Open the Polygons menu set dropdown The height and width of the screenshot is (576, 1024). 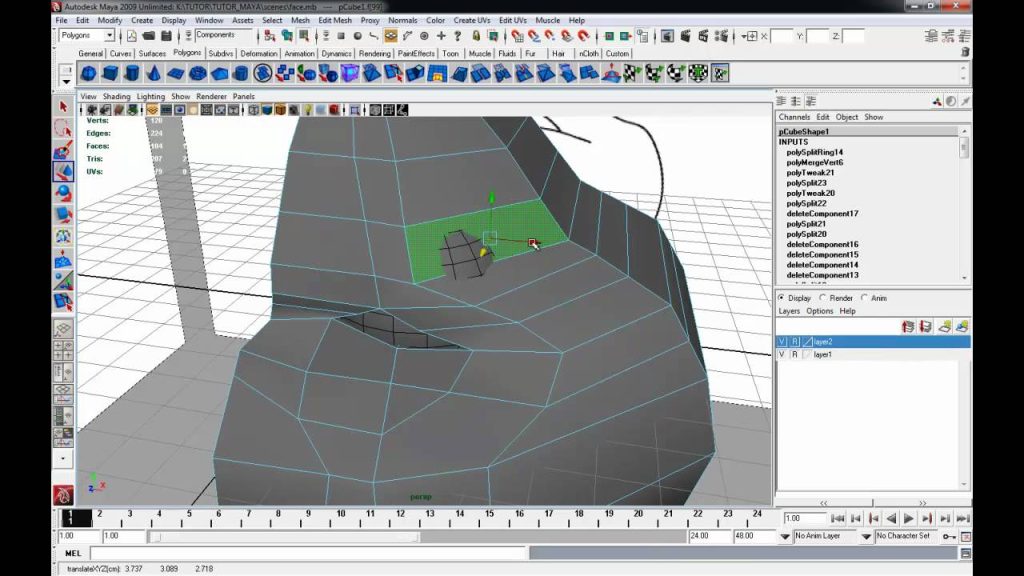pyautogui.click(x=87, y=35)
